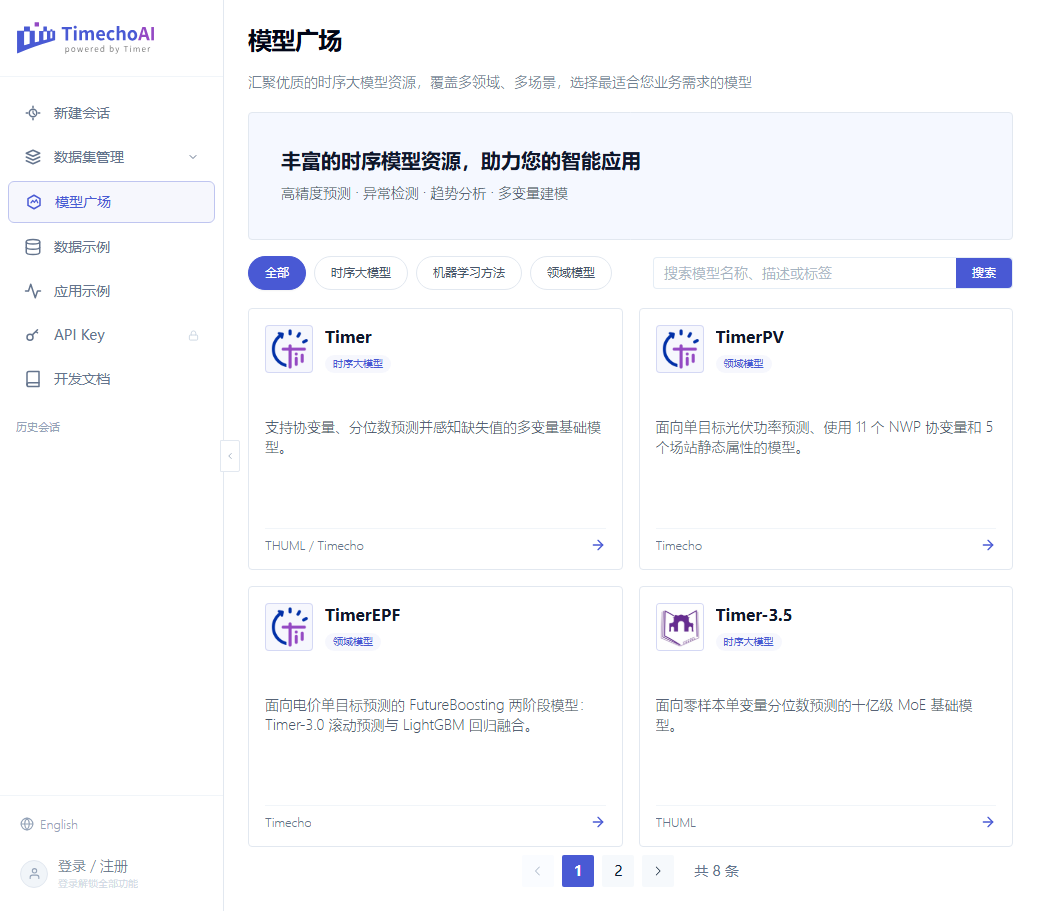The width and height of the screenshot is (1037, 911).
Task: Click the Timer-3.5 model title
Action: point(754,615)
